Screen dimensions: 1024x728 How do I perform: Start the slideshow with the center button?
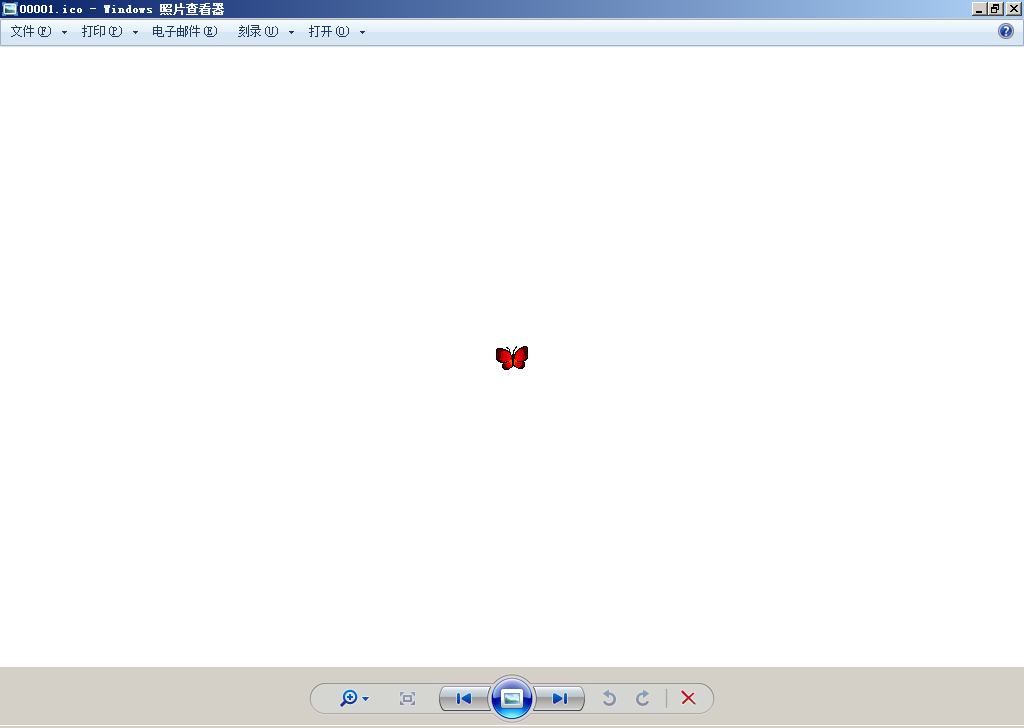click(512, 698)
